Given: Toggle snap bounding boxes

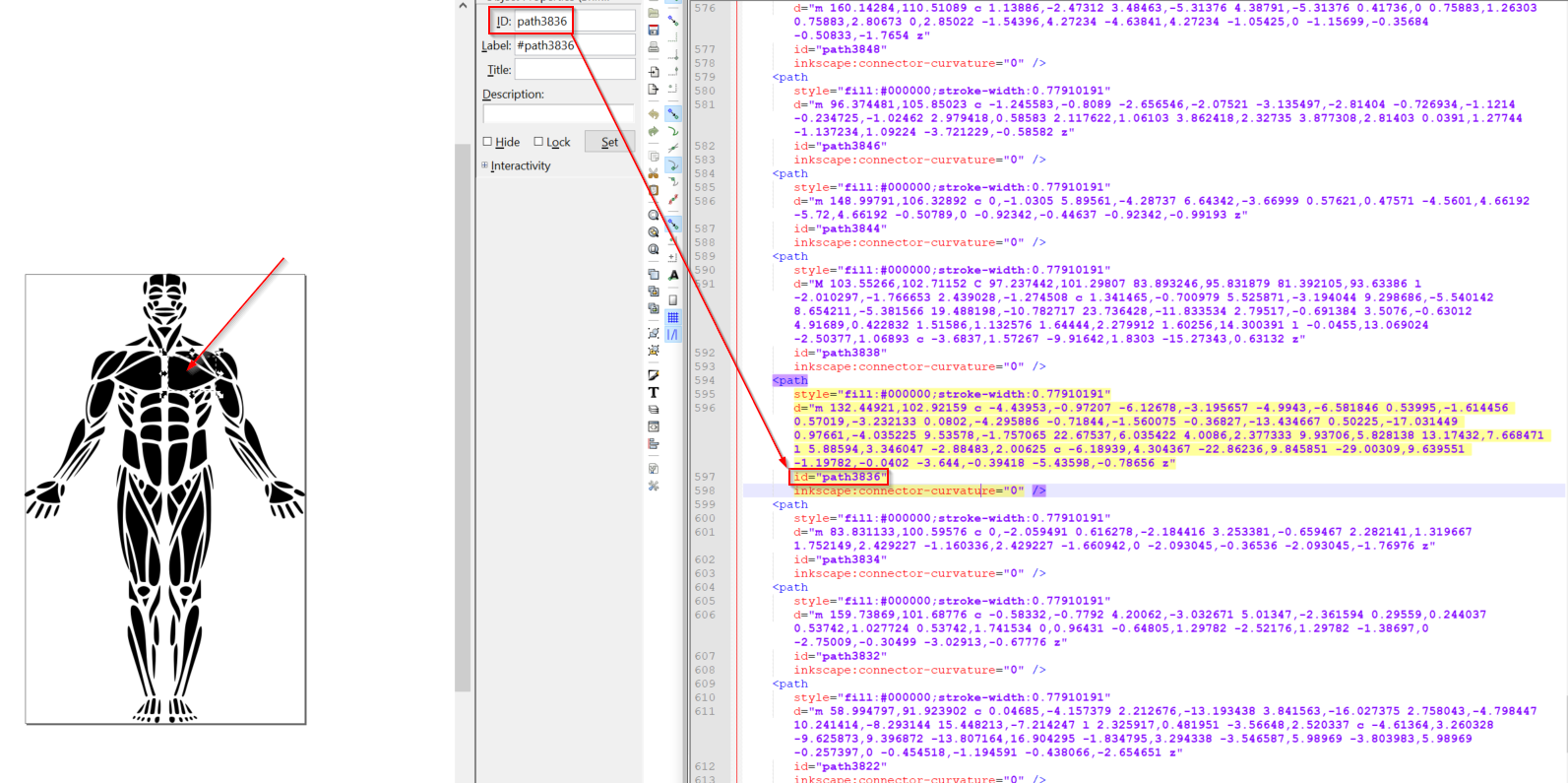Looking at the screenshot, I should pyautogui.click(x=673, y=21).
